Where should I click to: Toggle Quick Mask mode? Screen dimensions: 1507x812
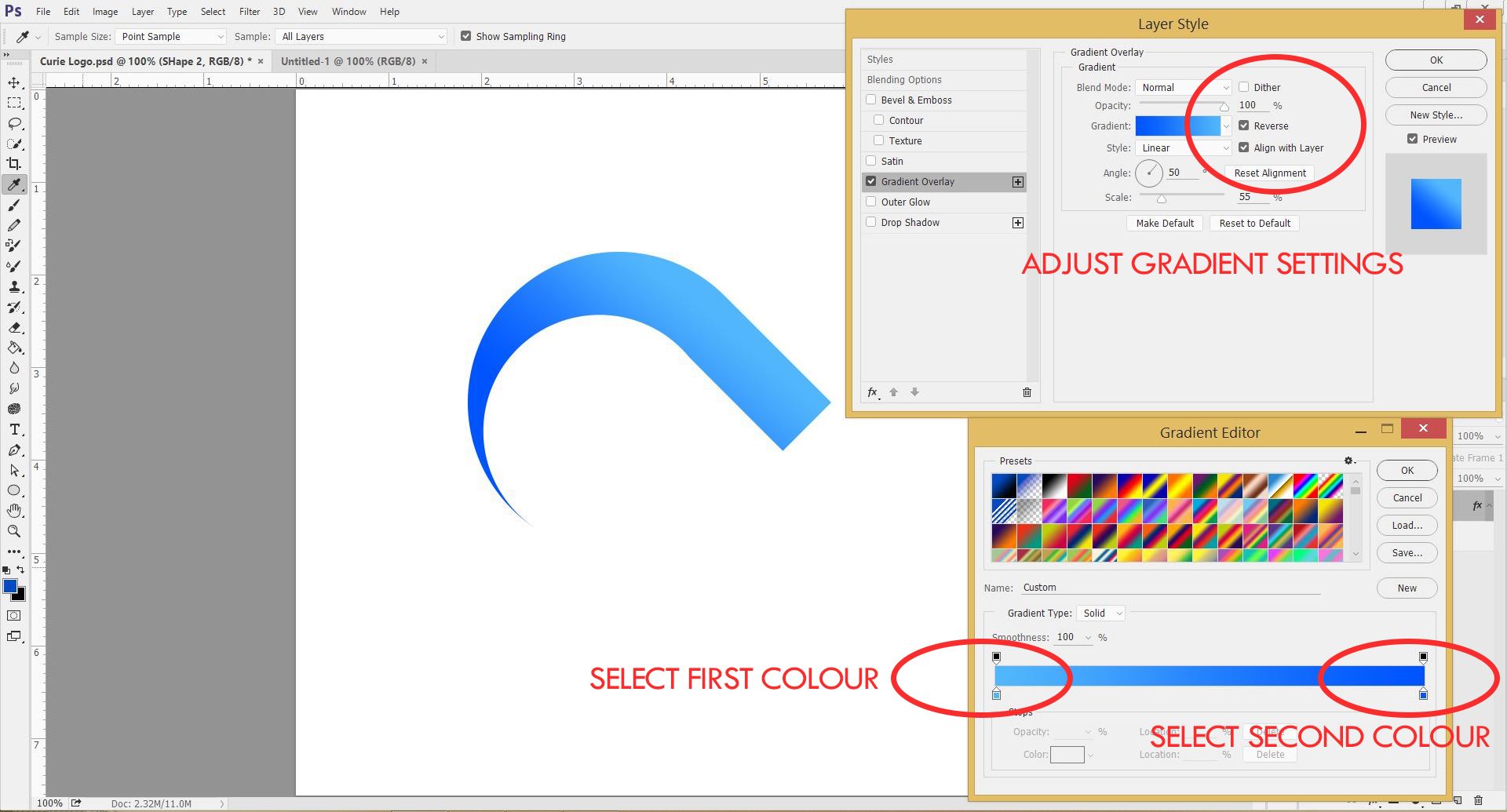pyautogui.click(x=14, y=616)
